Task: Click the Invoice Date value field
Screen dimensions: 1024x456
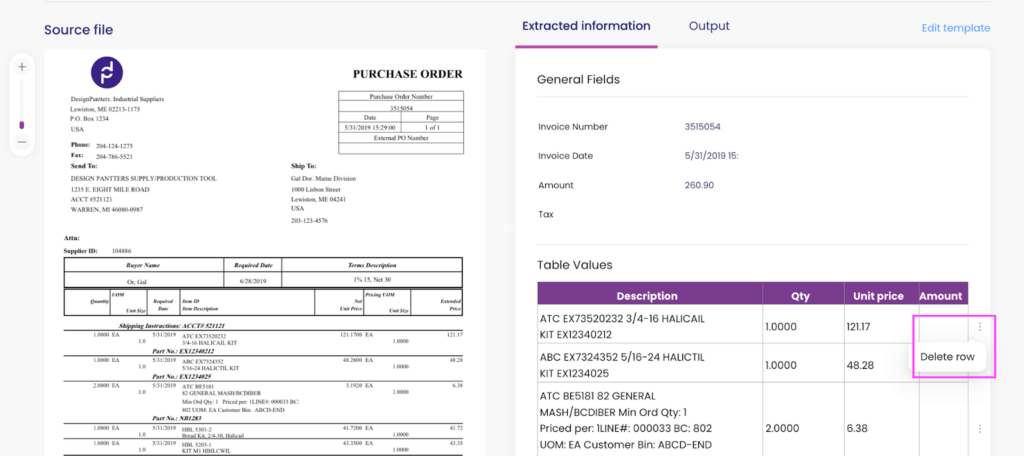Action: [710, 156]
